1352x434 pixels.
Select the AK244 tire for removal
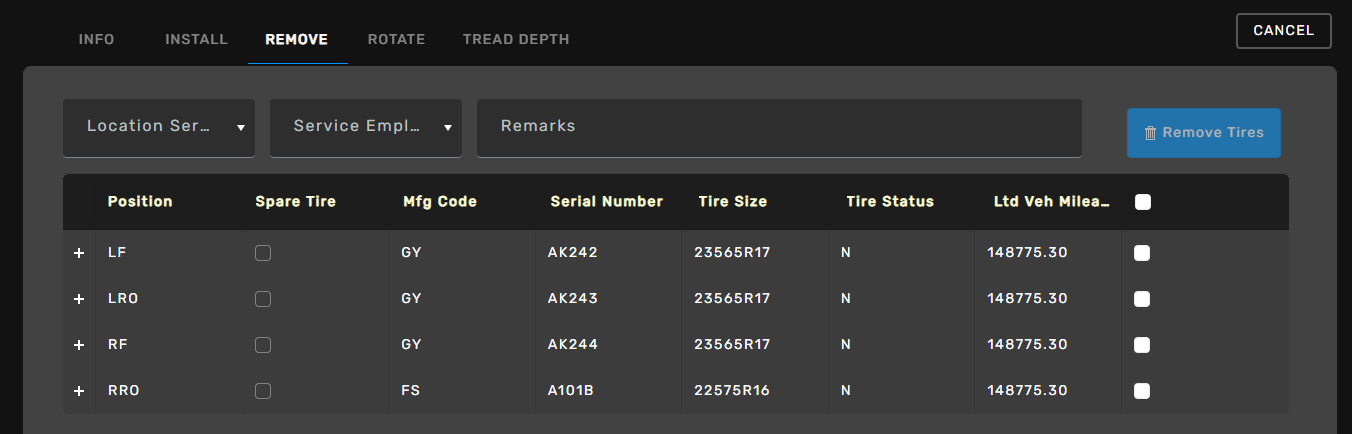[x=1142, y=345]
